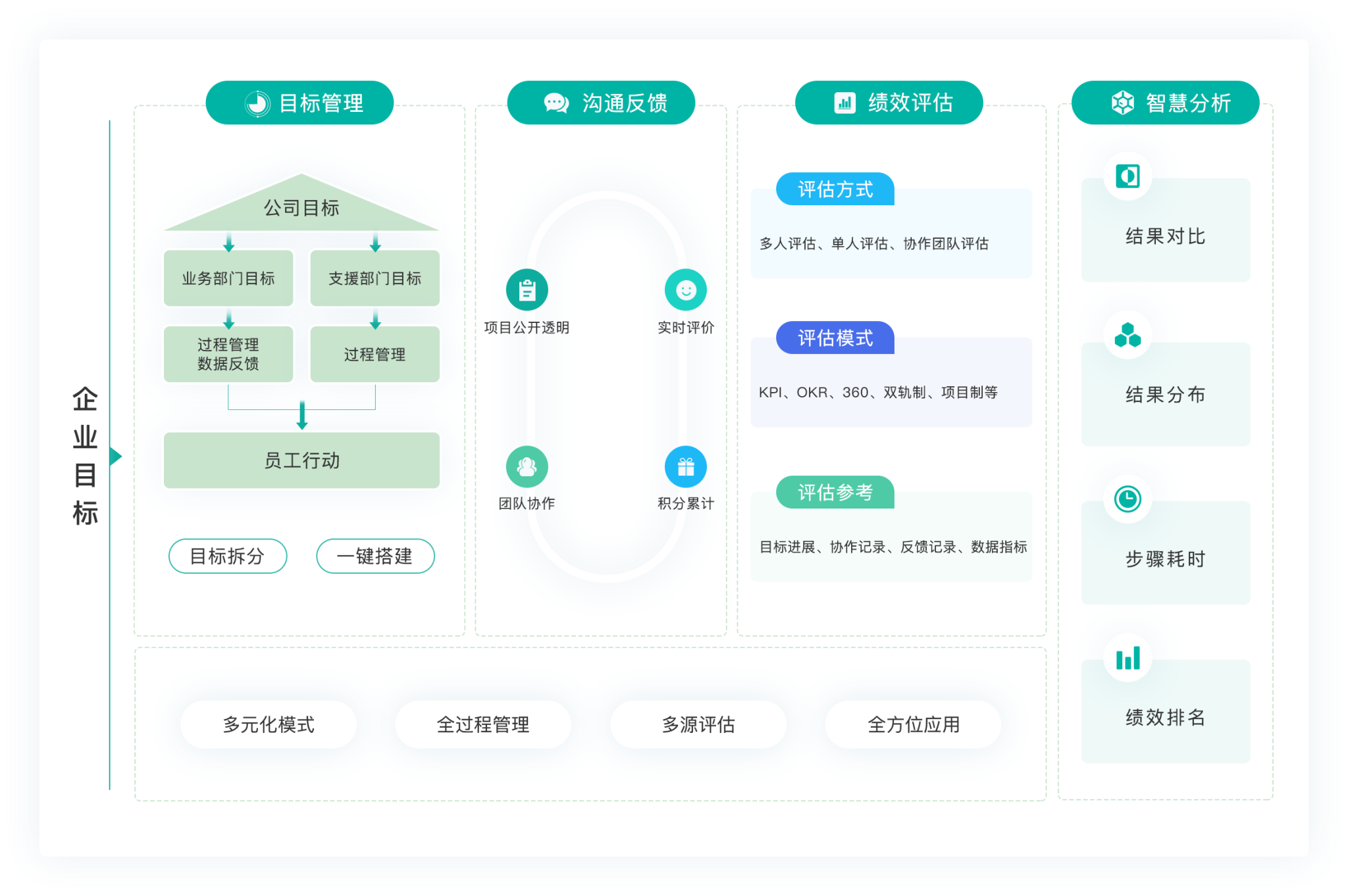Open the 绩效评估 header tab

pyautogui.click(x=889, y=103)
